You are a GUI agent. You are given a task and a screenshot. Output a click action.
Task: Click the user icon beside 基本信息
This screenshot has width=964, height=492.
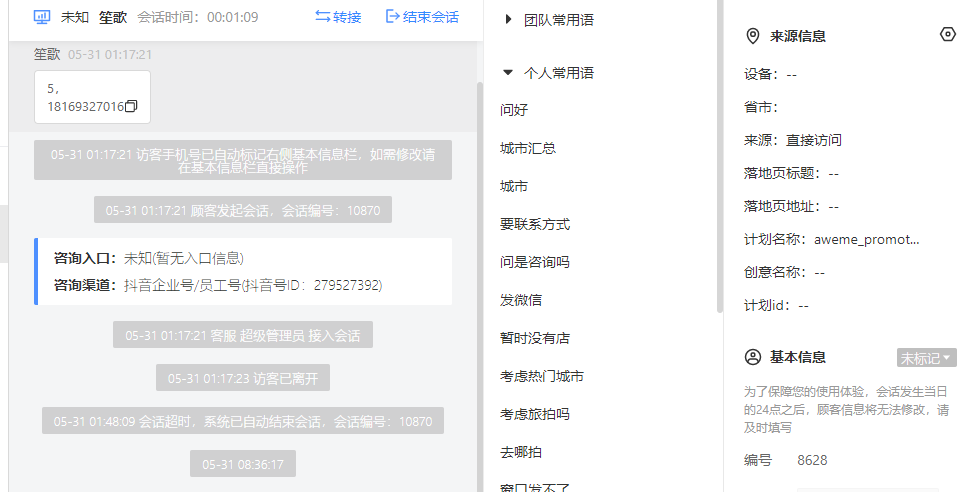pyautogui.click(x=753, y=357)
